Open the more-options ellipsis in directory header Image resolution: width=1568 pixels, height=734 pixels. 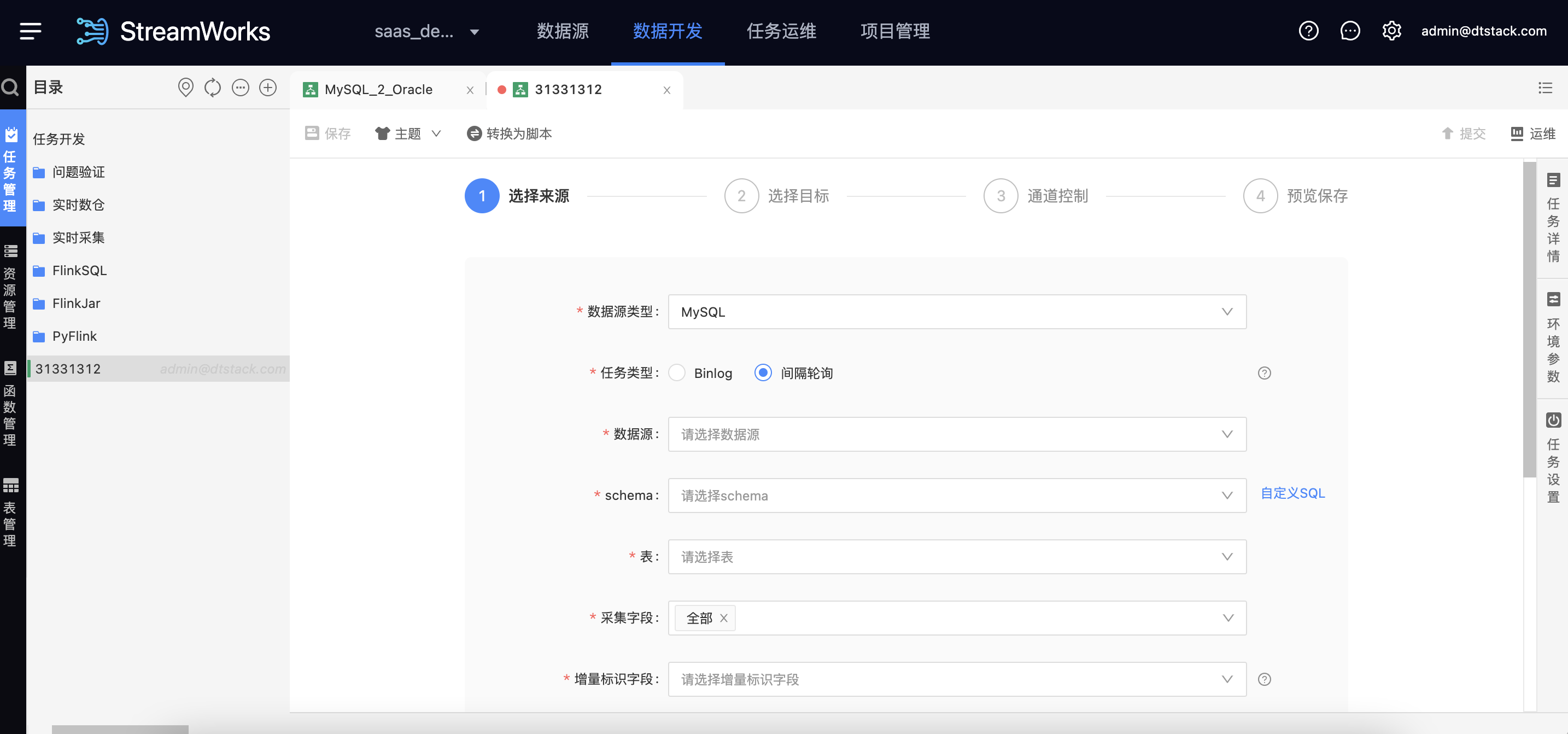tap(241, 88)
